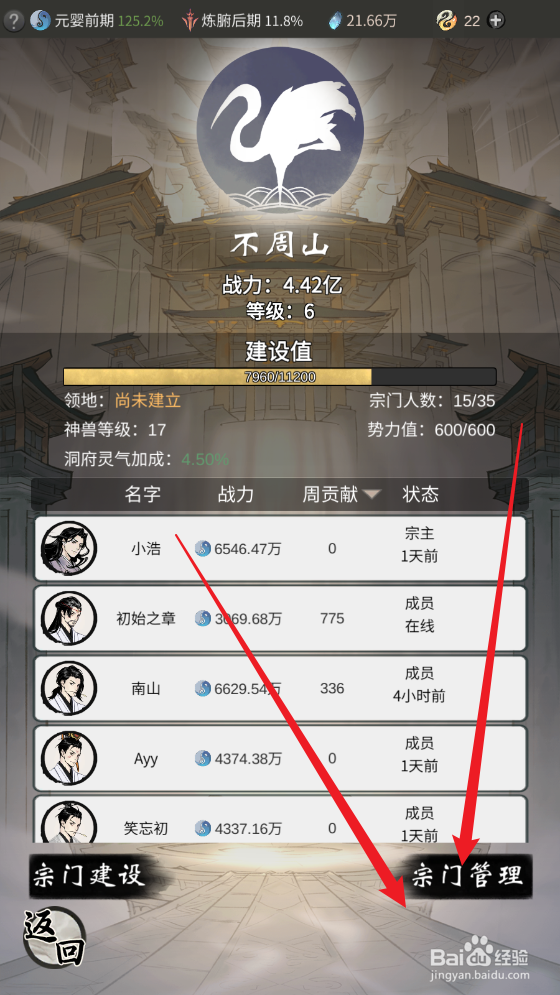Select the 战力 column header

pyautogui.click(x=236, y=495)
